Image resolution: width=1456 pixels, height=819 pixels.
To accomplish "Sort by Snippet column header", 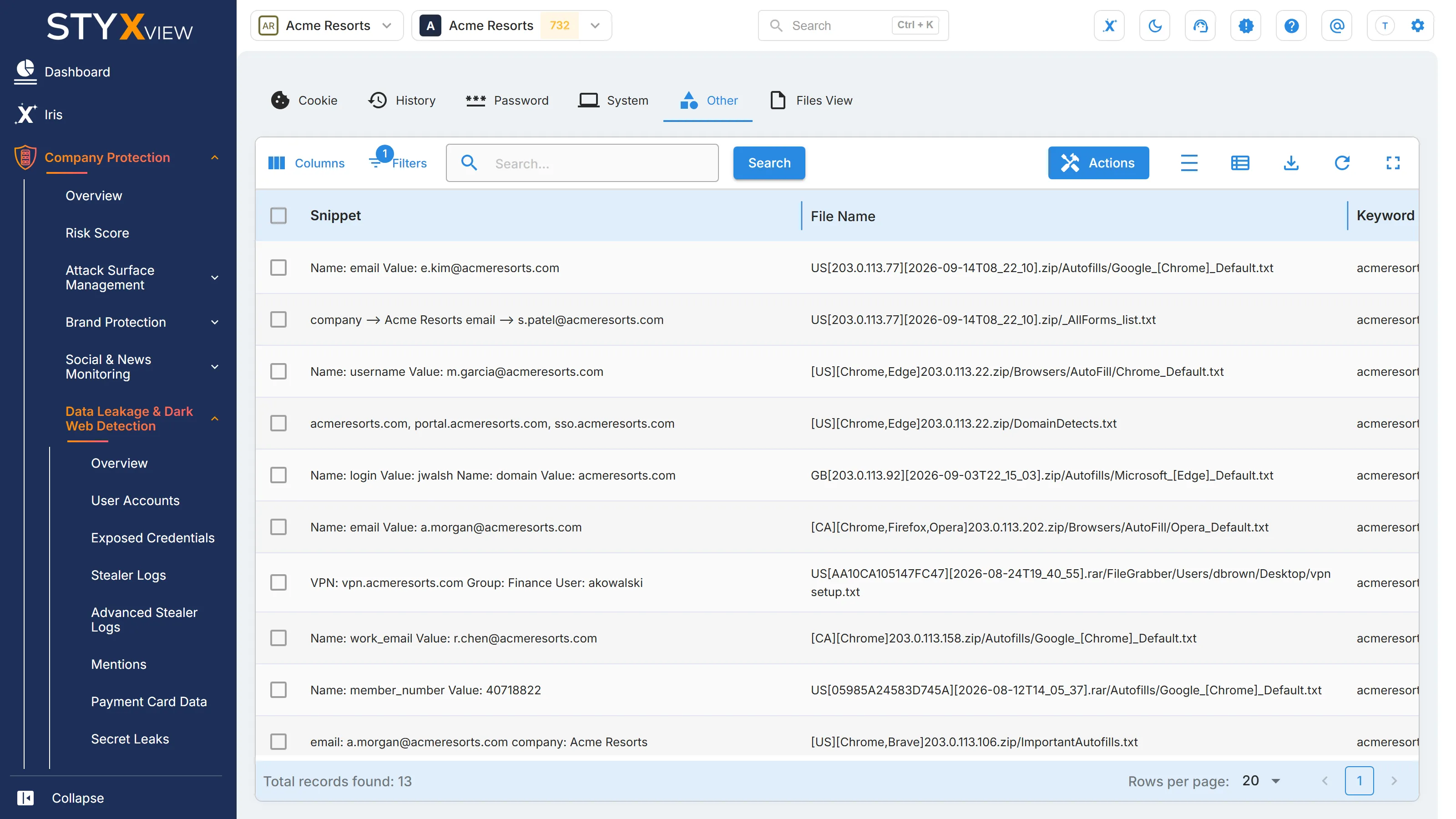I will click(335, 215).
